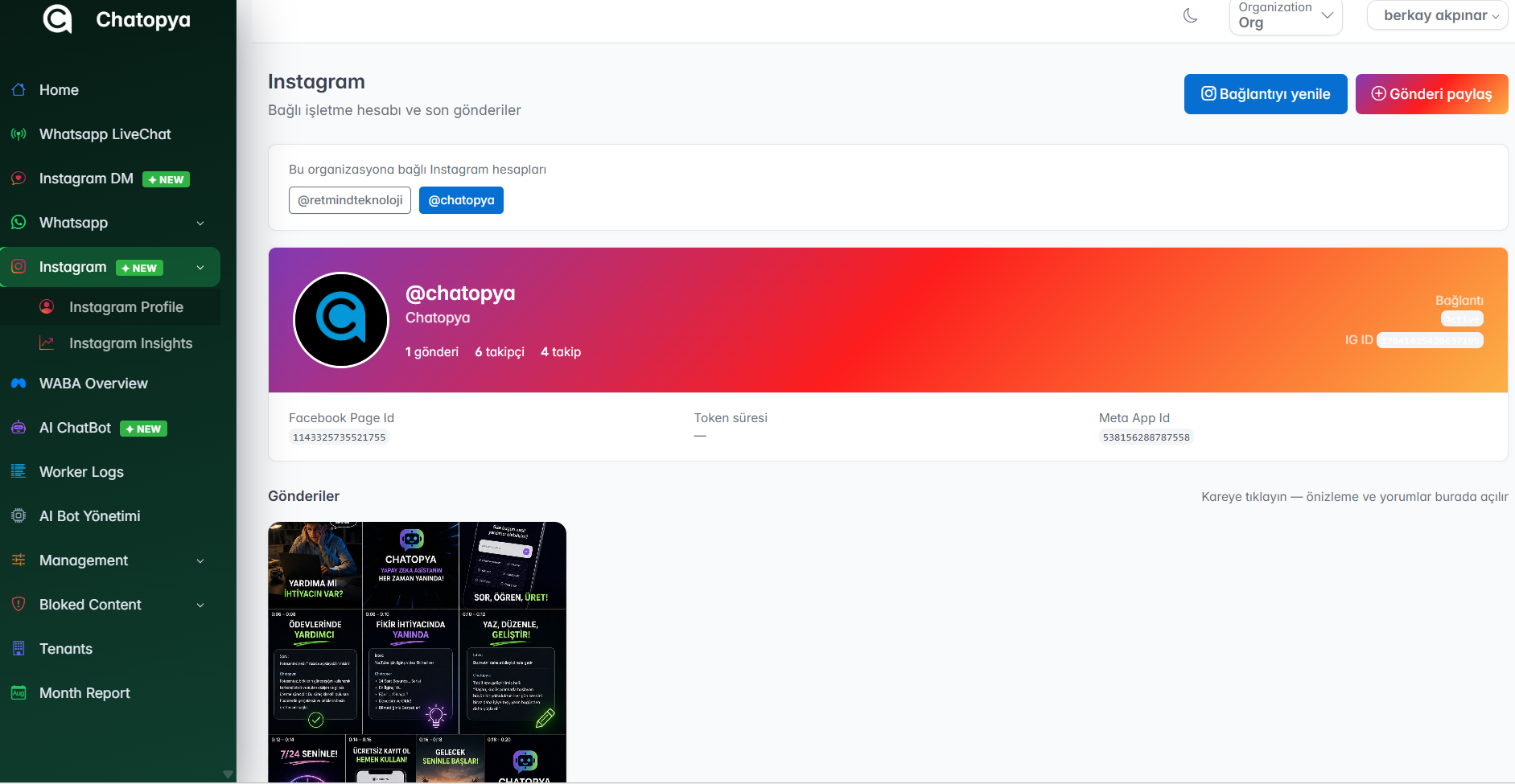This screenshot has height=784, width=1515.
Task: Open the Organization Org dropdown
Action: 1286,16
